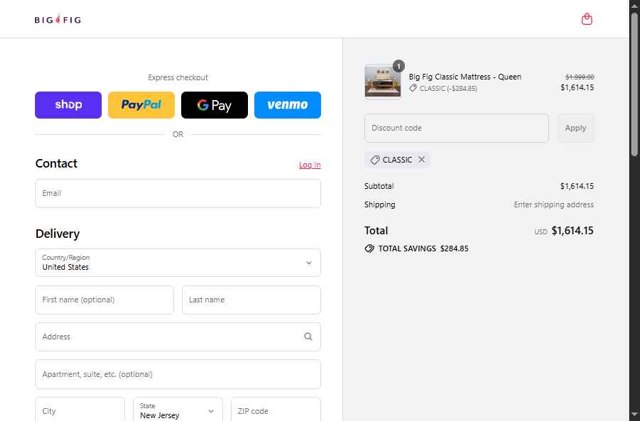Click the mattress product thumbnail
The image size is (640, 421).
click(x=382, y=82)
